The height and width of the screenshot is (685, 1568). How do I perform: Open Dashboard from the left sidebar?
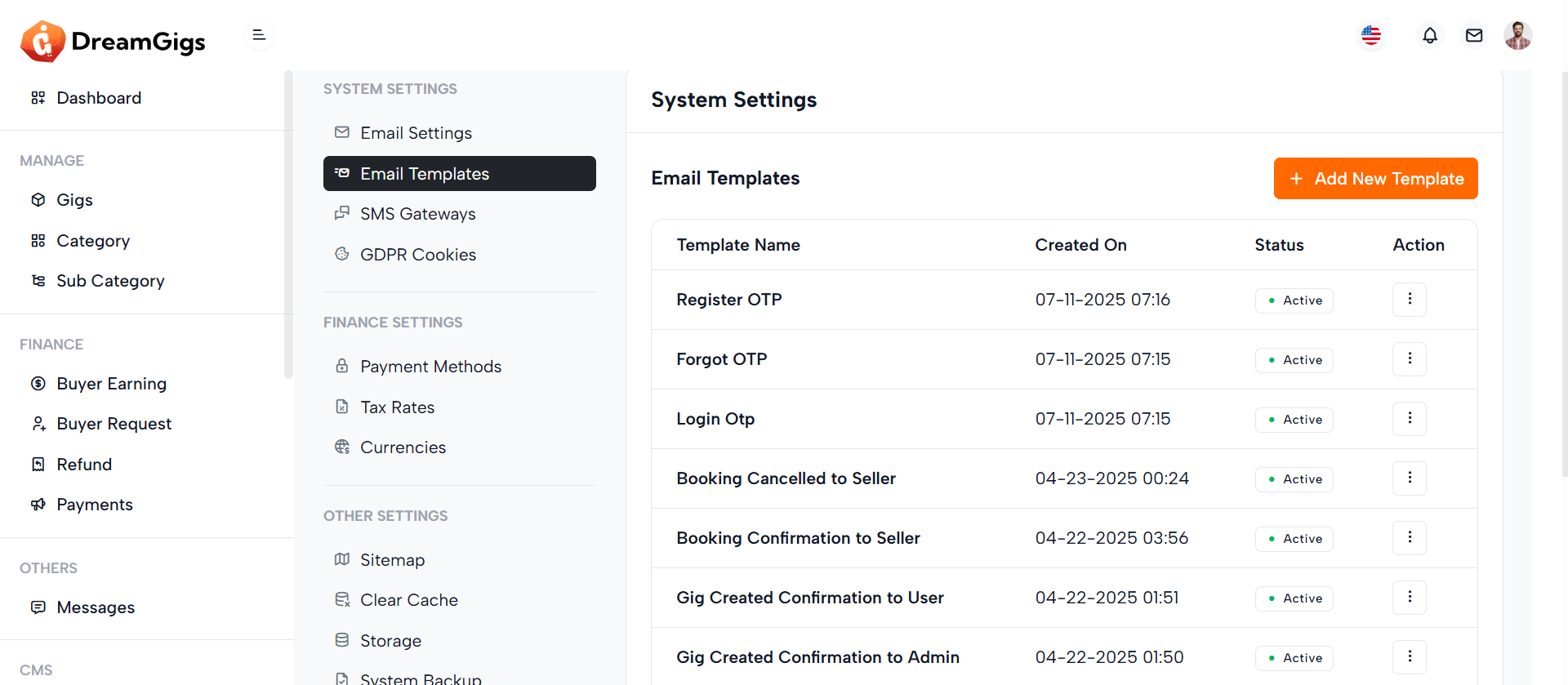(99, 98)
